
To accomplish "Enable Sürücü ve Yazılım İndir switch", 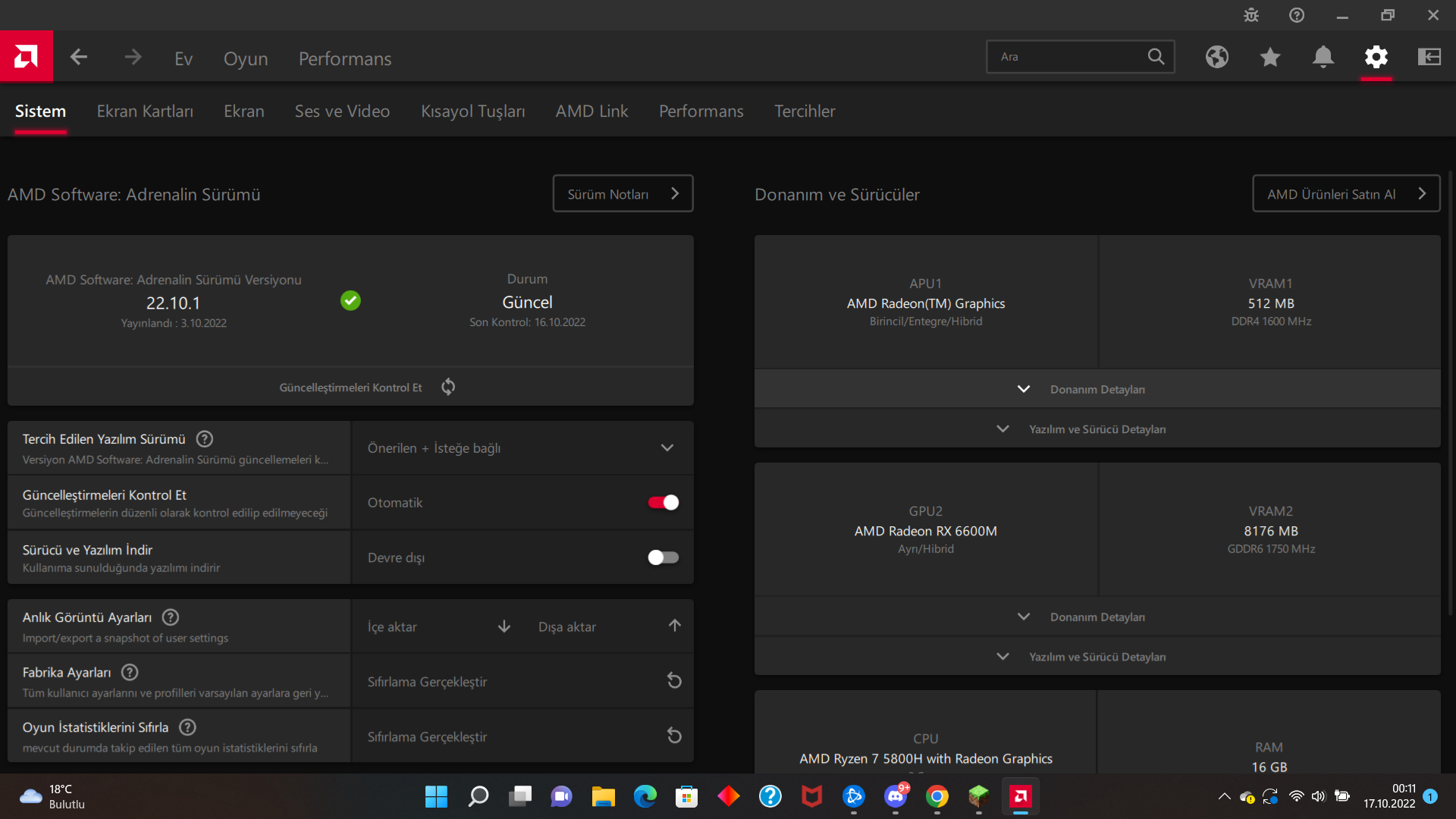I will coord(663,557).
